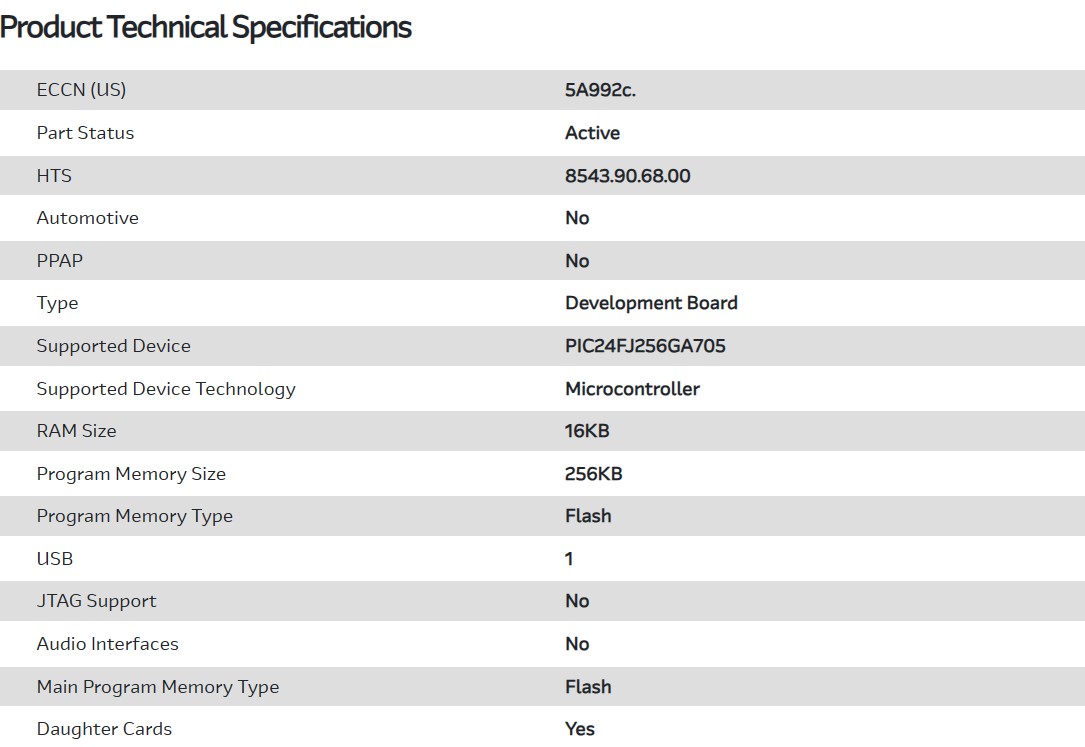Click the Microcontroller technology value
The image size is (1085, 747).
[x=632, y=389]
